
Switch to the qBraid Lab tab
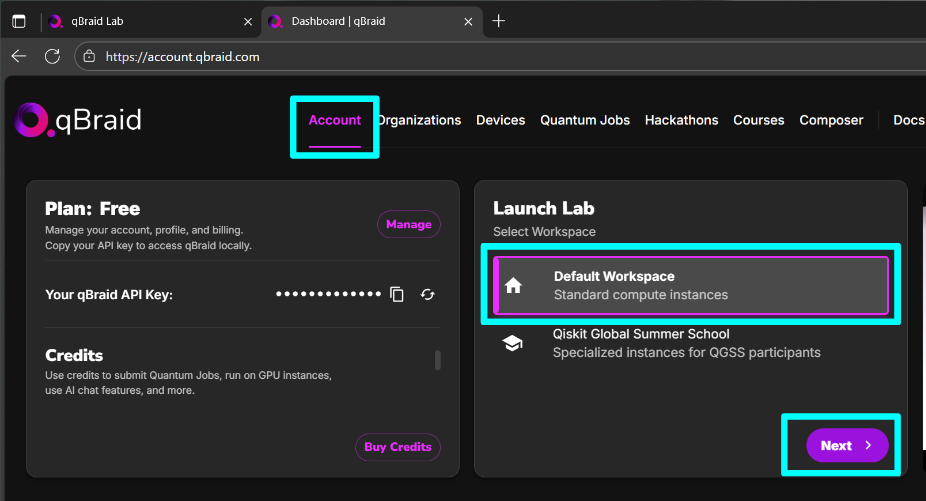click(151, 21)
